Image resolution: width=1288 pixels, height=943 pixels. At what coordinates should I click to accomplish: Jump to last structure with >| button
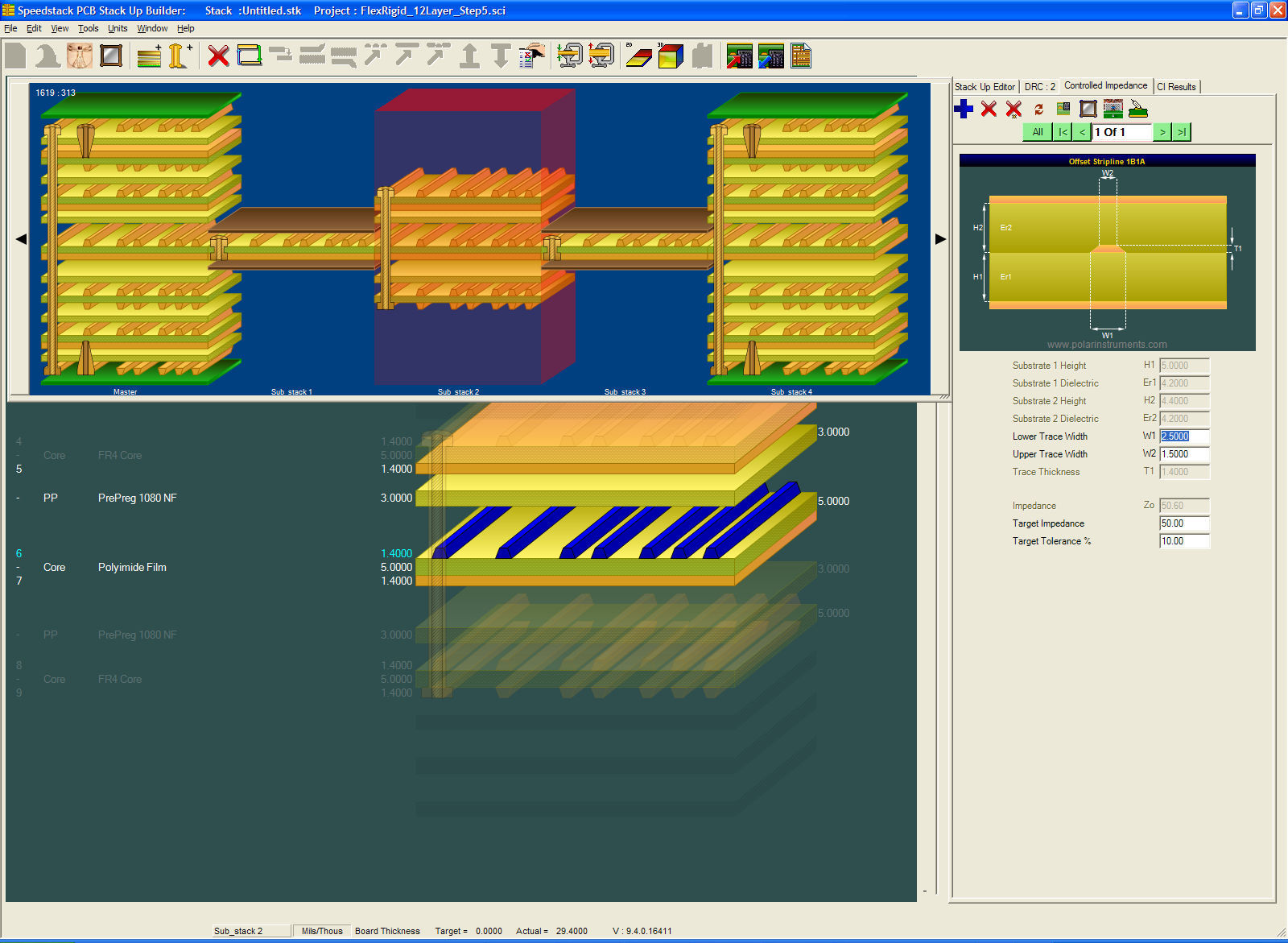pyautogui.click(x=1181, y=132)
